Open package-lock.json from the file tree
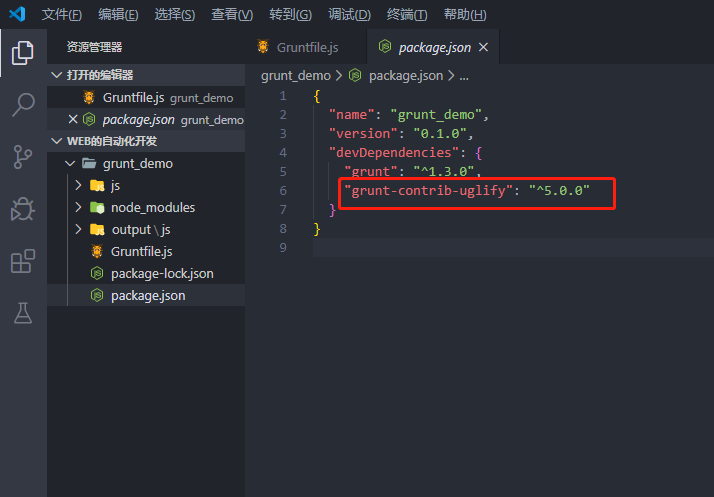The width and height of the screenshot is (714, 497). coord(146,273)
